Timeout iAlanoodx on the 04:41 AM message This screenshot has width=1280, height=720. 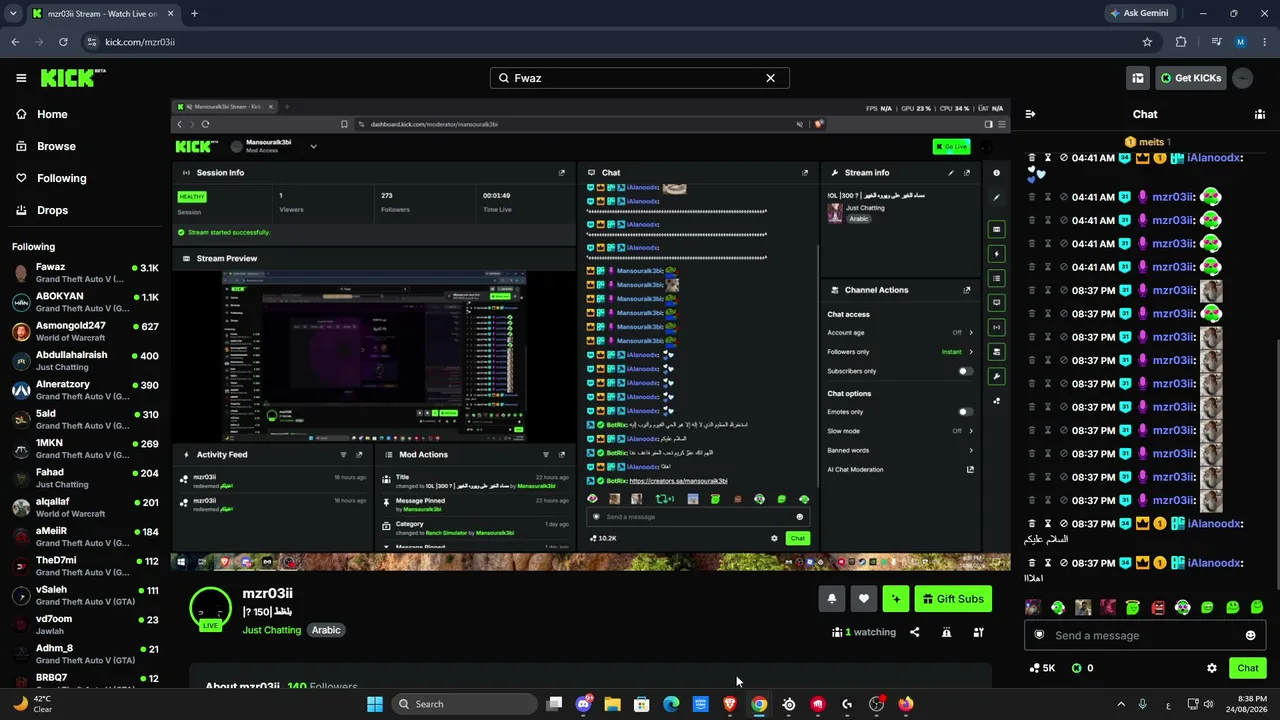click(1048, 157)
